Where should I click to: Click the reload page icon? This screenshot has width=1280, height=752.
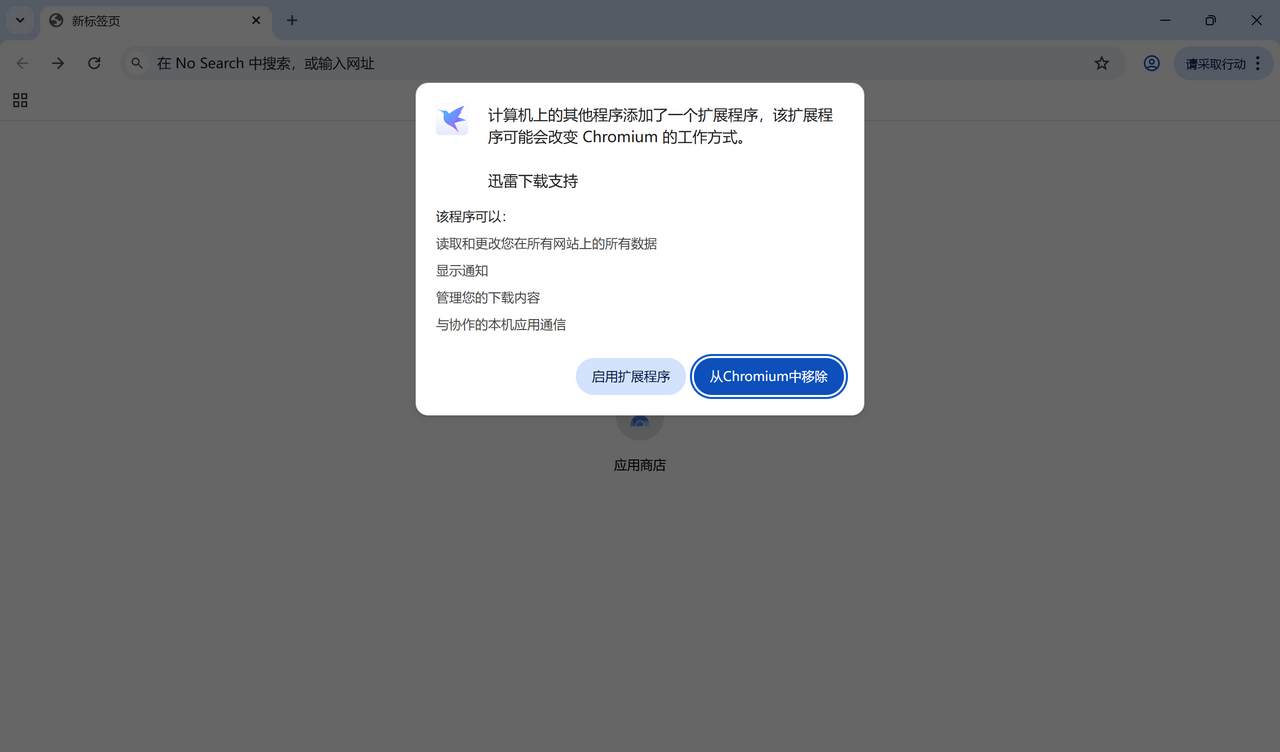click(94, 62)
